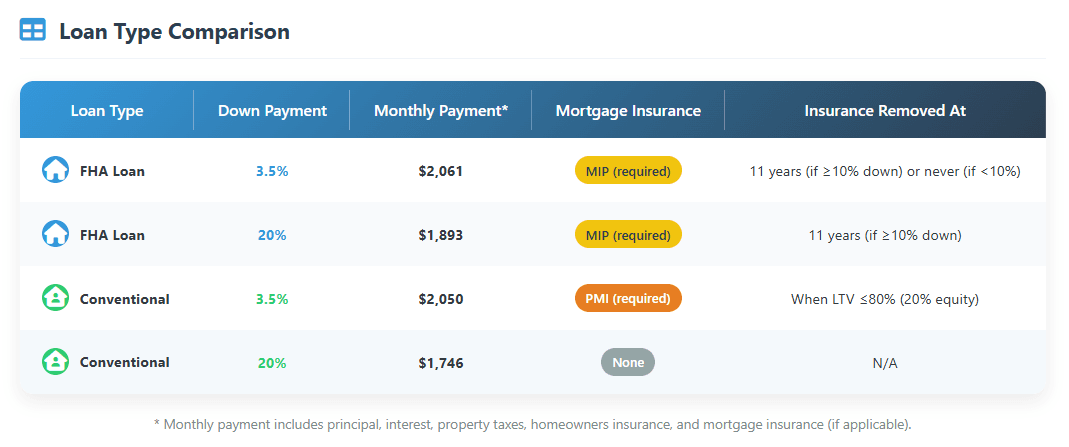Click the green icon for Conventional 3.5% row
This screenshot has width=1069, height=447.
(55, 298)
